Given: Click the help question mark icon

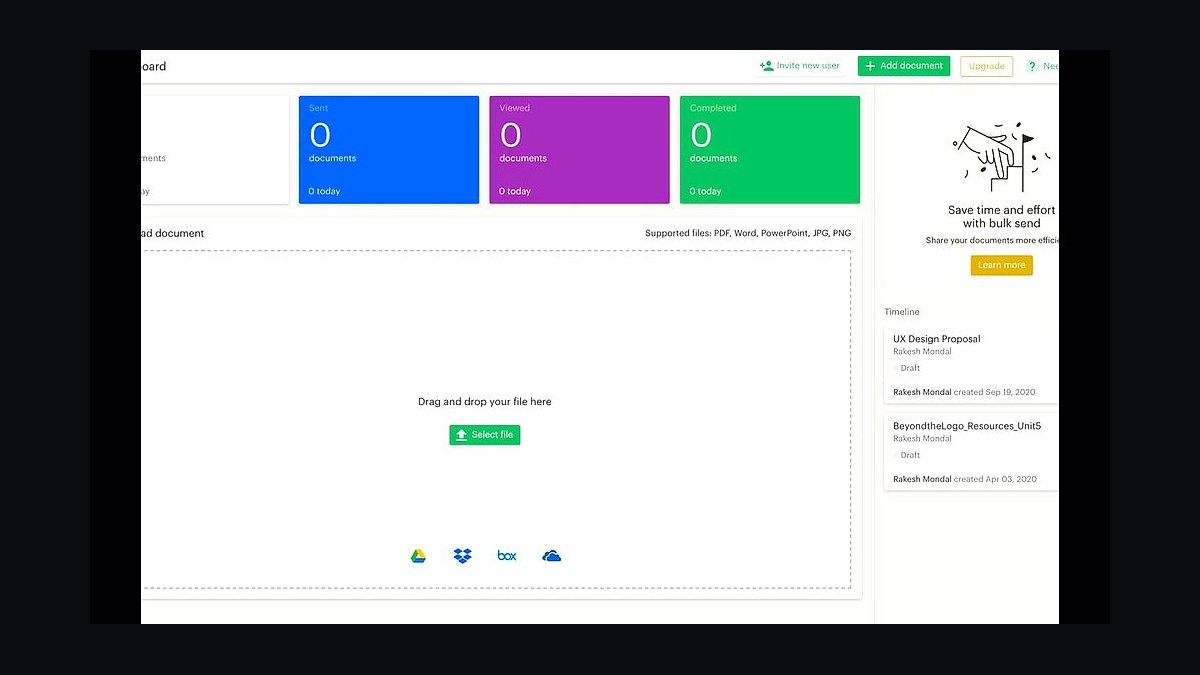Looking at the screenshot, I should pyautogui.click(x=1032, y=66).
